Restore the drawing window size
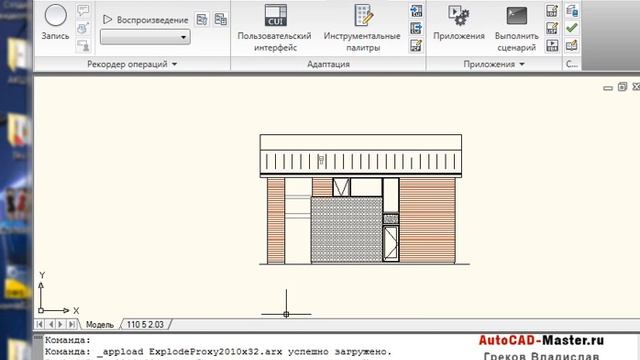Image resolution: width=640 pixels, height=360 pixels. 622,87
